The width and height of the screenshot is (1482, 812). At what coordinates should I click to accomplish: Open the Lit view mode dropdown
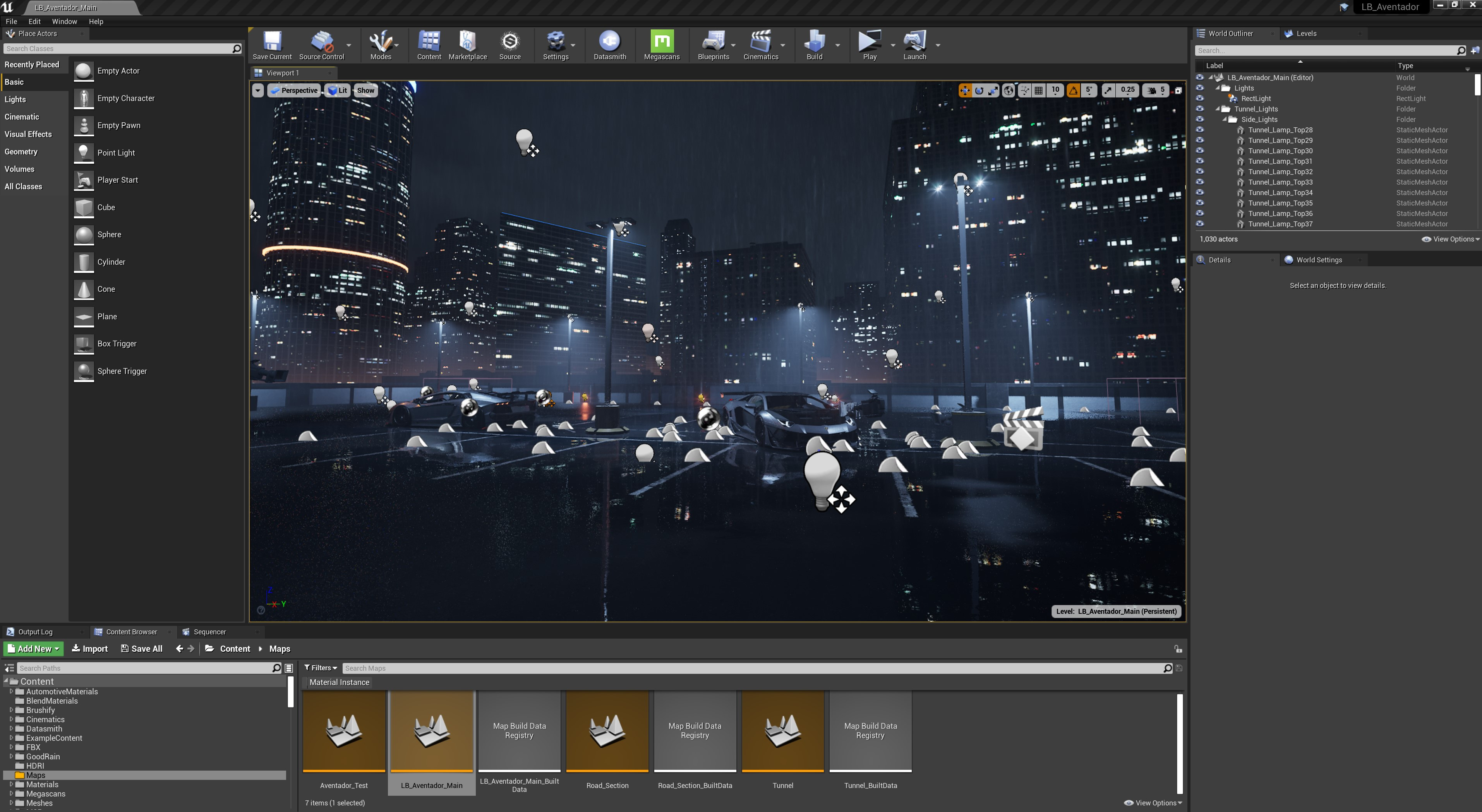coord(338,90)
